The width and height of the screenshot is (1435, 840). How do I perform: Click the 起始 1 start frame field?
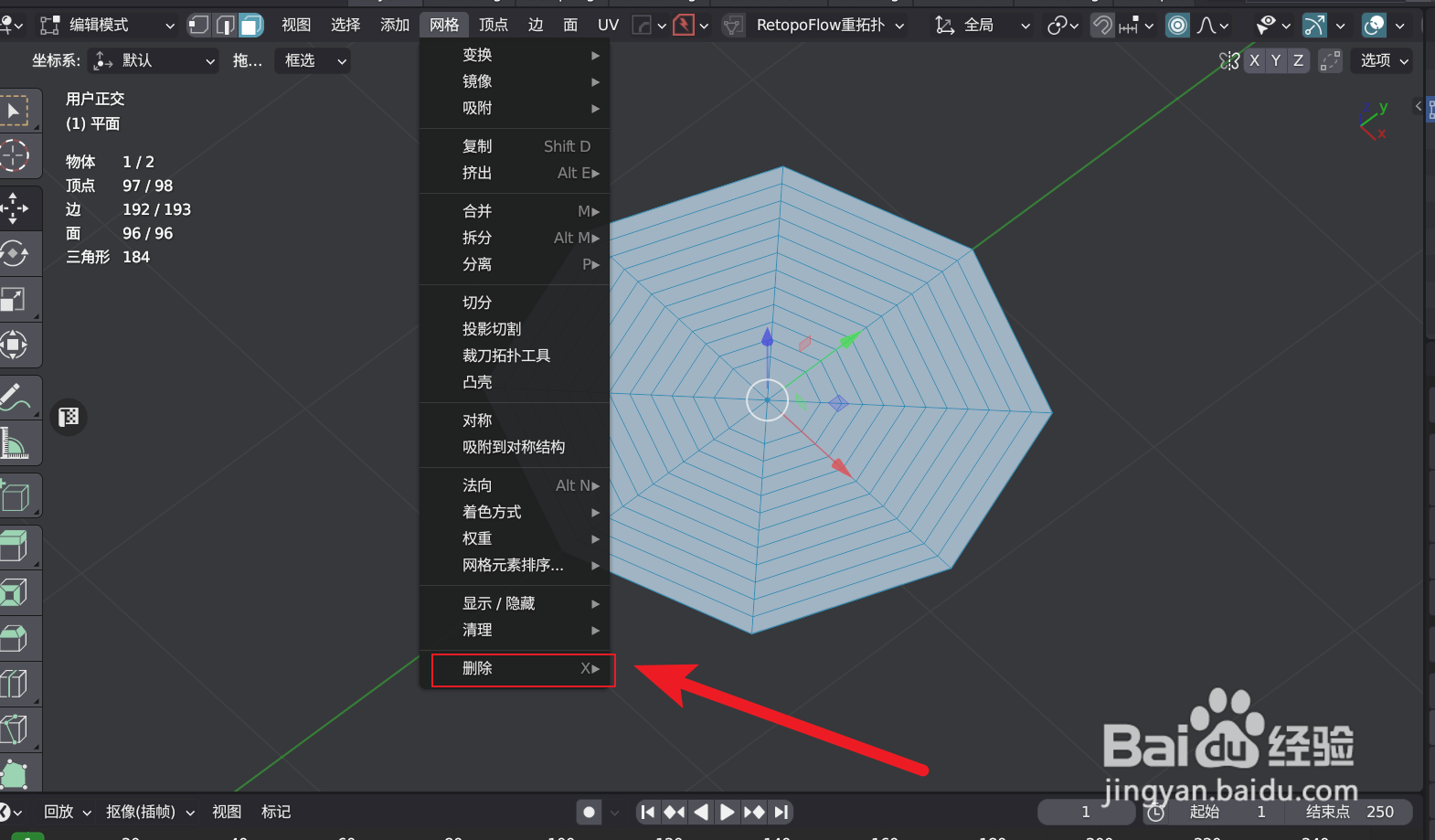point(1227,812)
